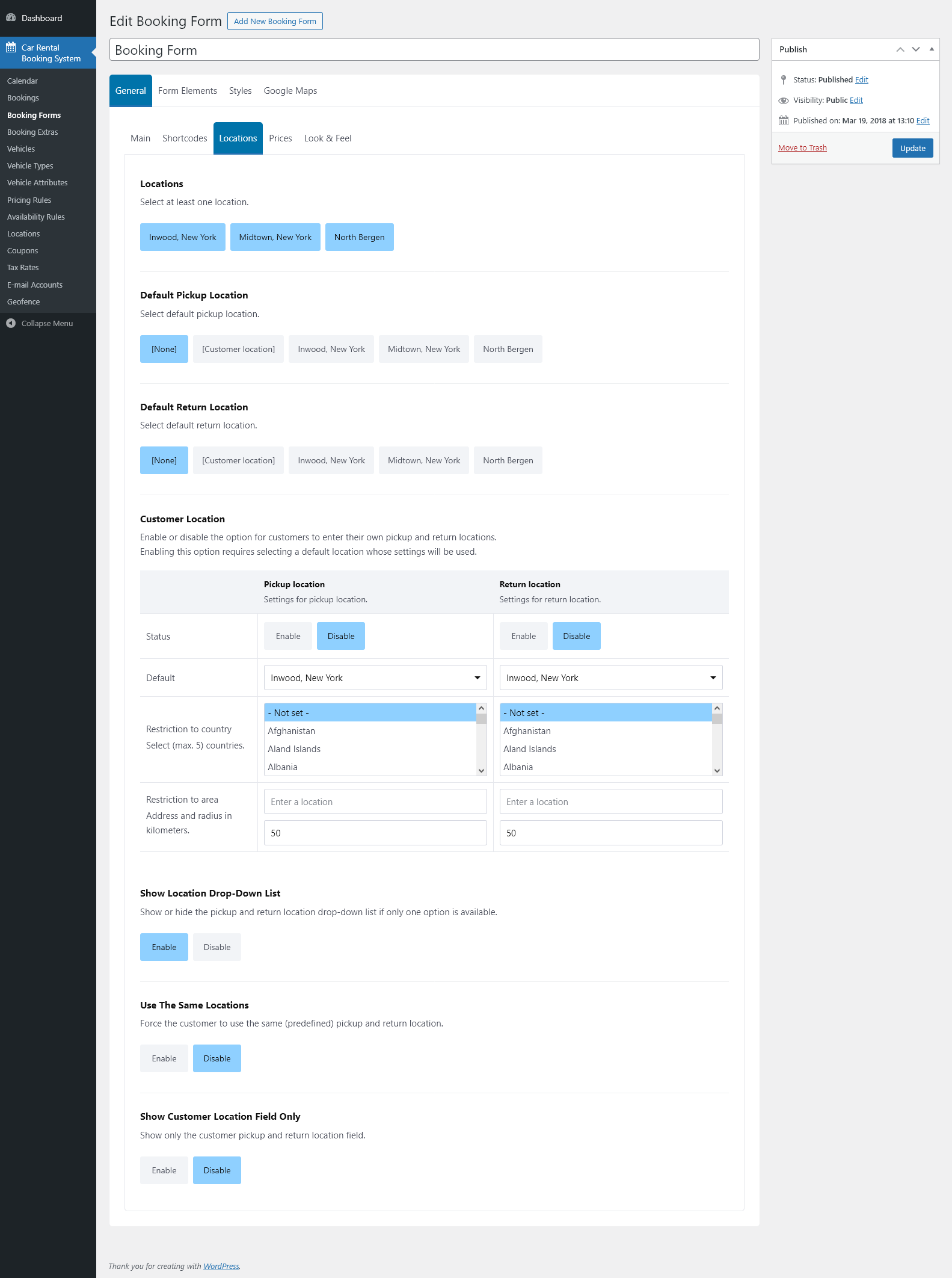Open the Prices sub-tab
The image size is (952, 1278).
click(x=280, y=138)
